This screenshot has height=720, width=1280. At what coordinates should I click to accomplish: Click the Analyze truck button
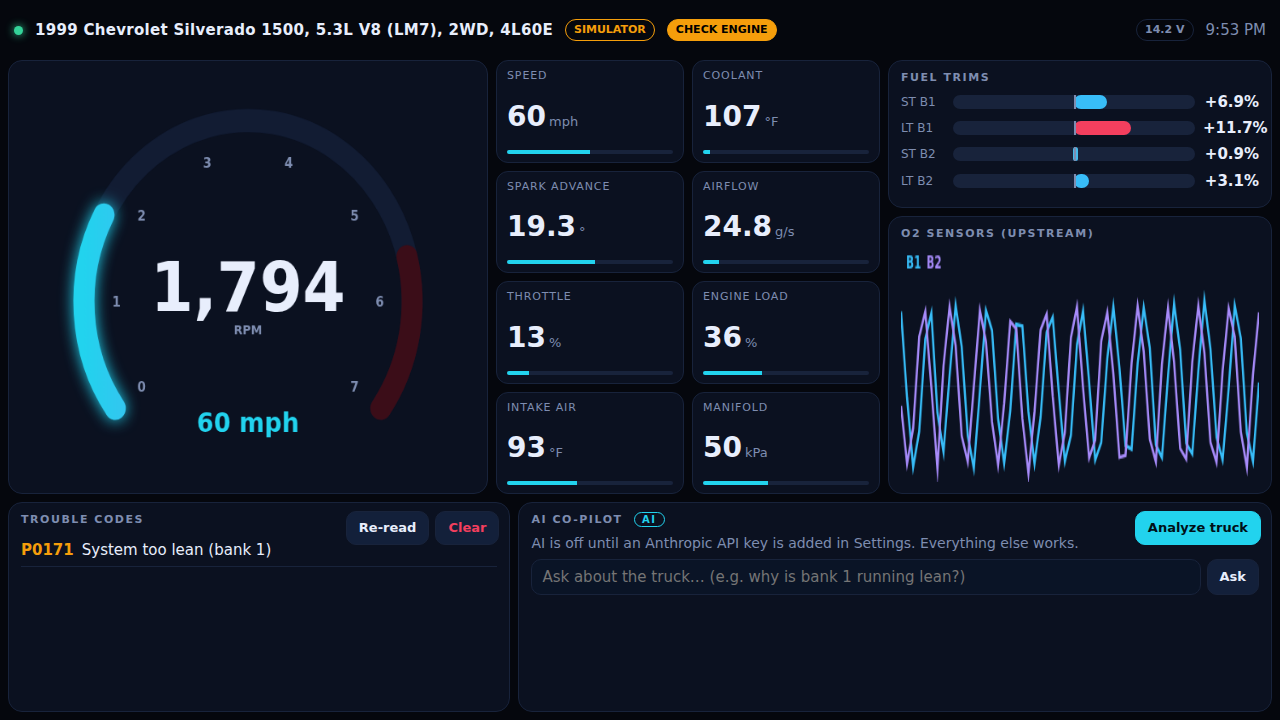click(x=1198, y=528)
